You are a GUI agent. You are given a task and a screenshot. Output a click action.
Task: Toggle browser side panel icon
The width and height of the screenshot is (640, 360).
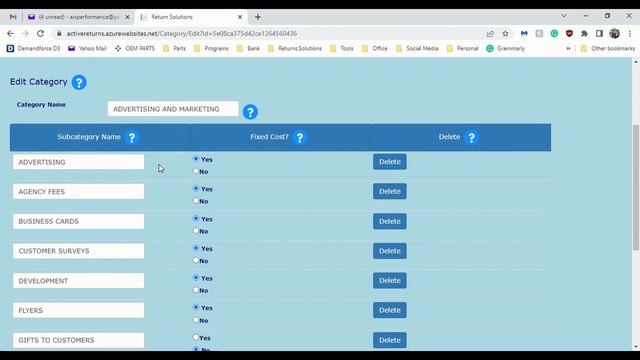(x=599, y=33)
